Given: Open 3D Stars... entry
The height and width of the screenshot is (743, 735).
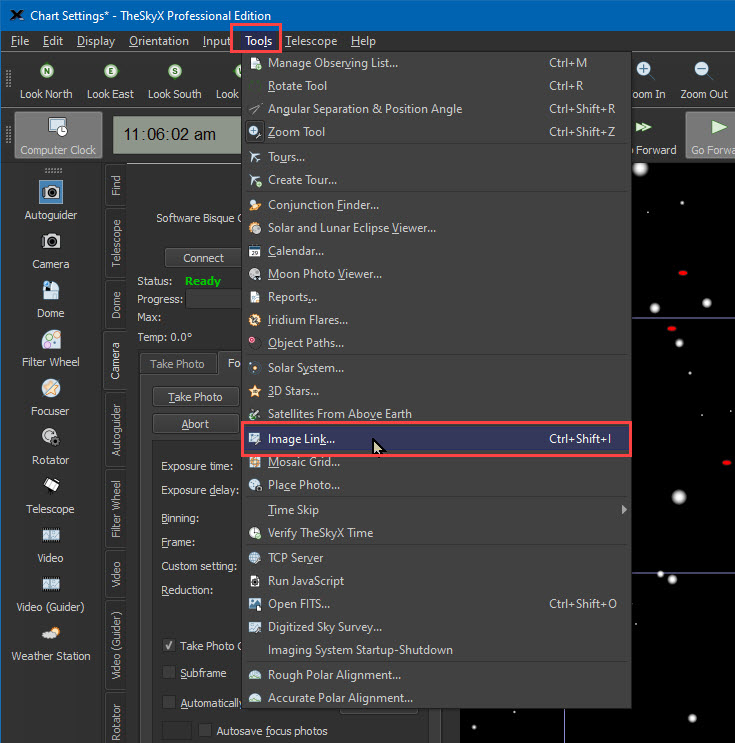Looking at the screenshot, I should [436, 391].
